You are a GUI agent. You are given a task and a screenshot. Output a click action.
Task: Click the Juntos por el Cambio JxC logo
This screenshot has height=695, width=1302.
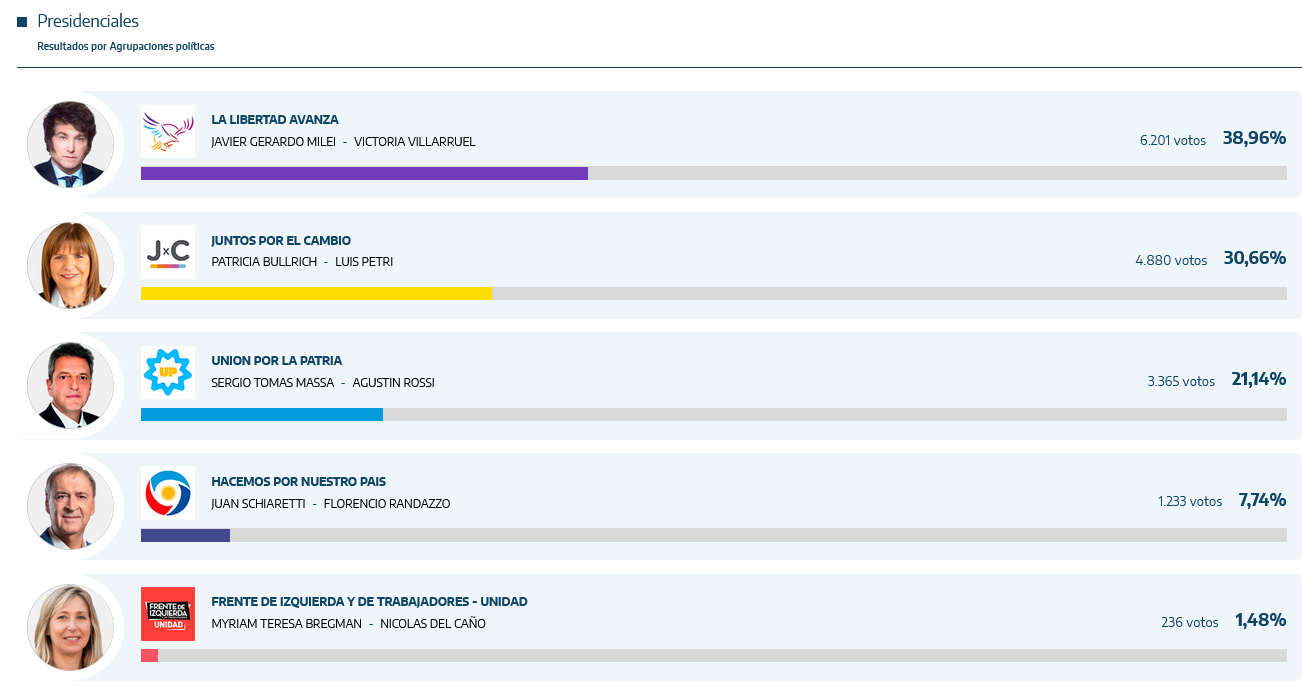[167, 252]
